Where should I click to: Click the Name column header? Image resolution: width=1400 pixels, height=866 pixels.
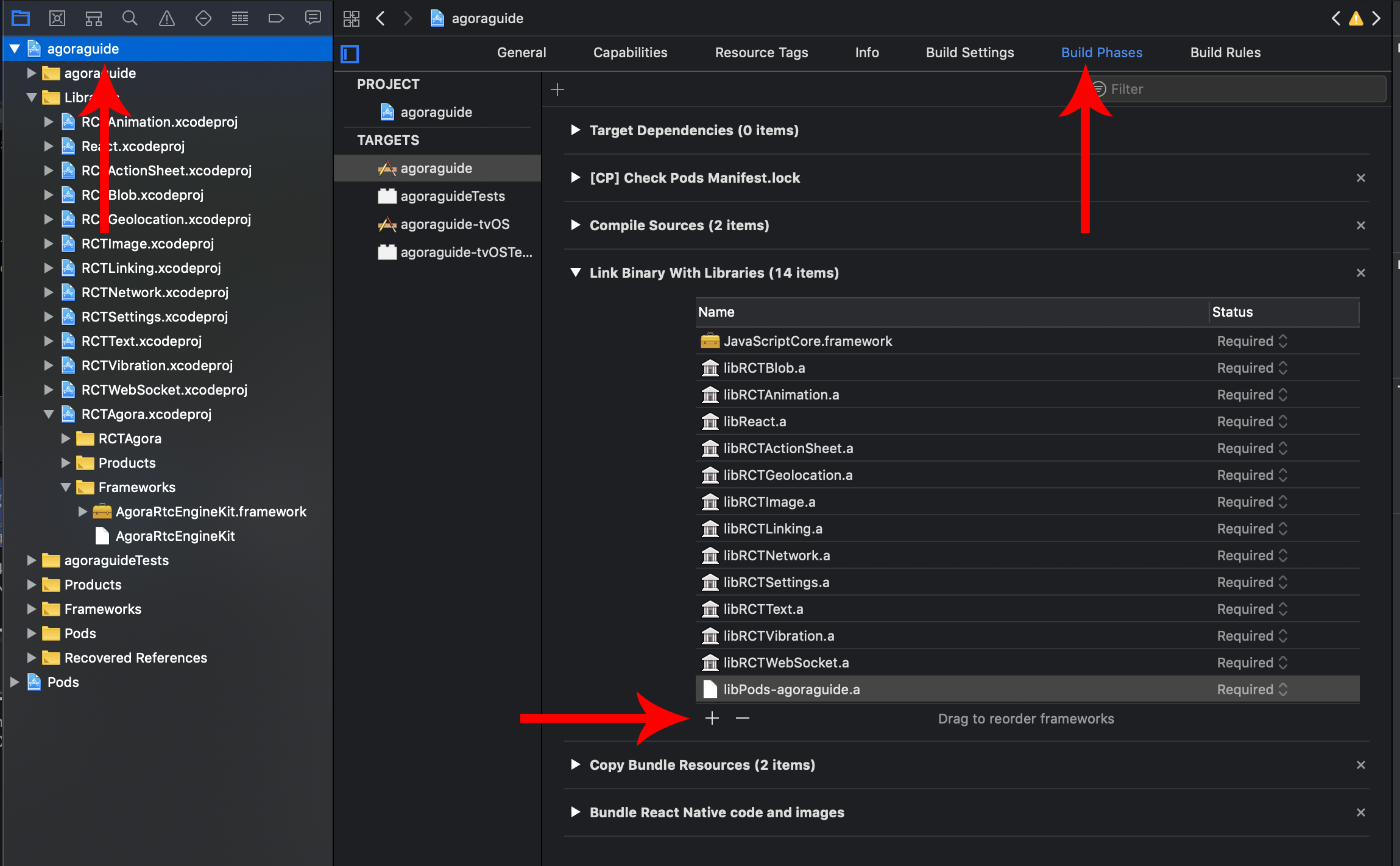(952, 312)
